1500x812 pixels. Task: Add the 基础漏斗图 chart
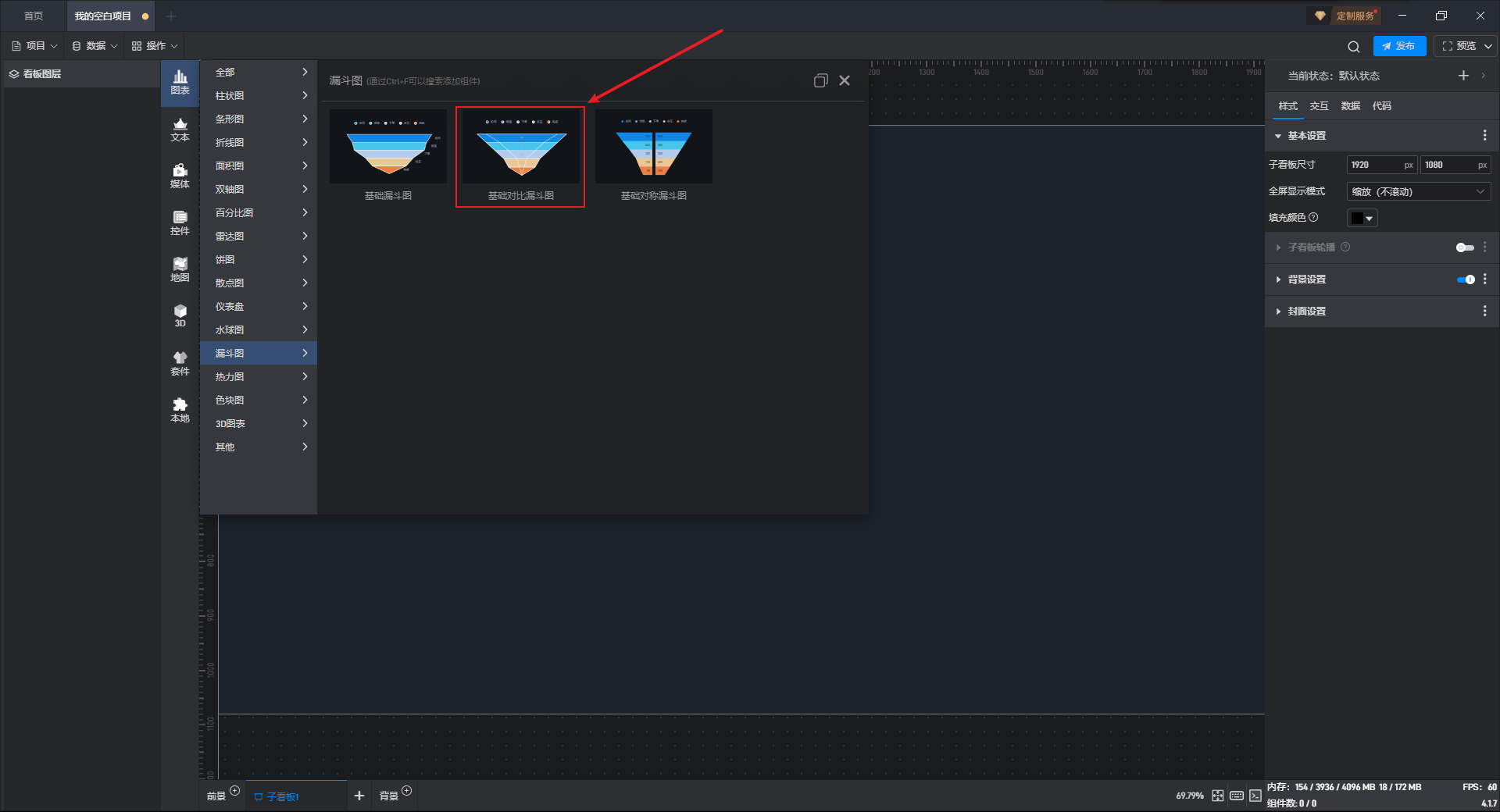[388, 156]
